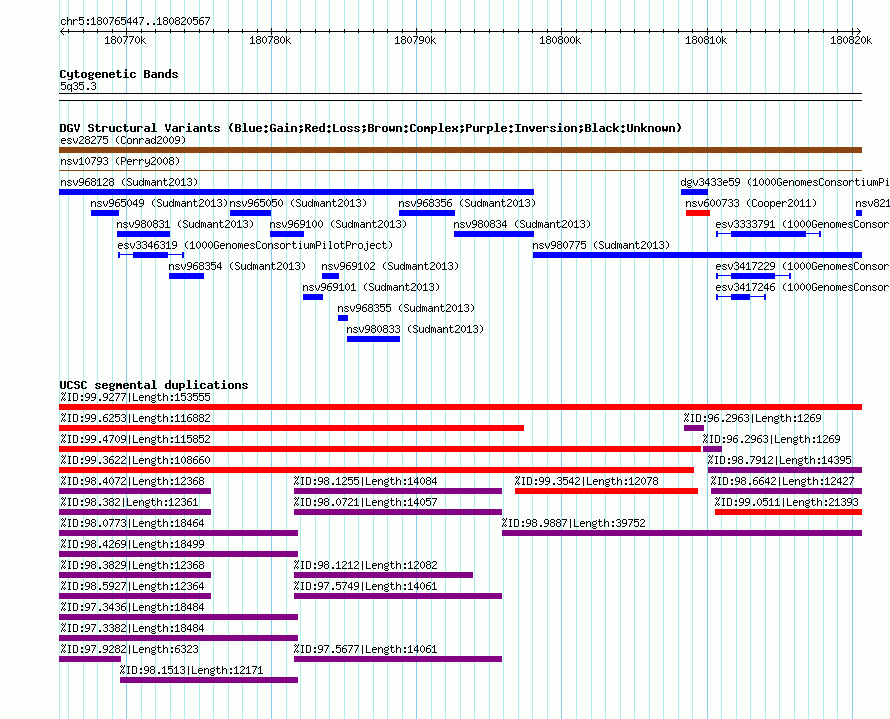Click the 180800k ruler tick label
Screen dimensions: 890x719
560,40
